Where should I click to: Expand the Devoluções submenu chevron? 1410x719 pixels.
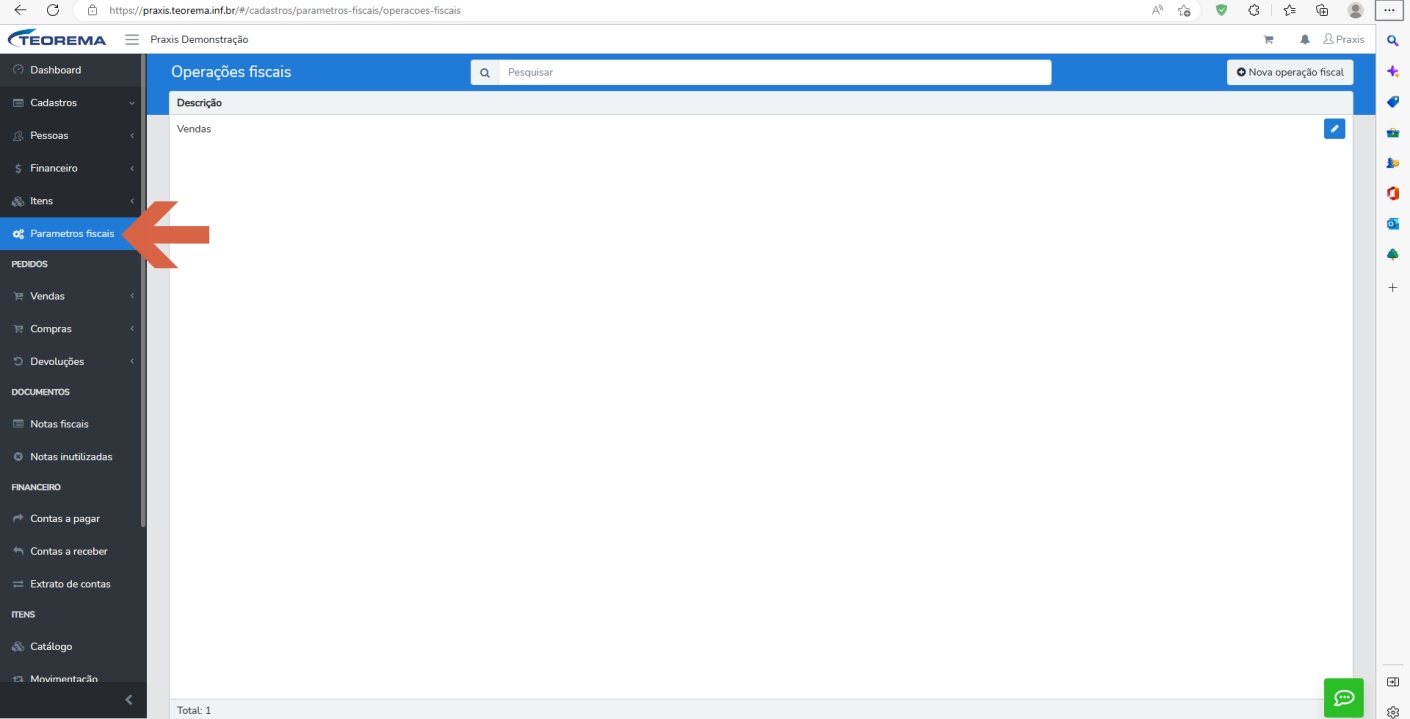pyautogui.click(x=132, y=361)
